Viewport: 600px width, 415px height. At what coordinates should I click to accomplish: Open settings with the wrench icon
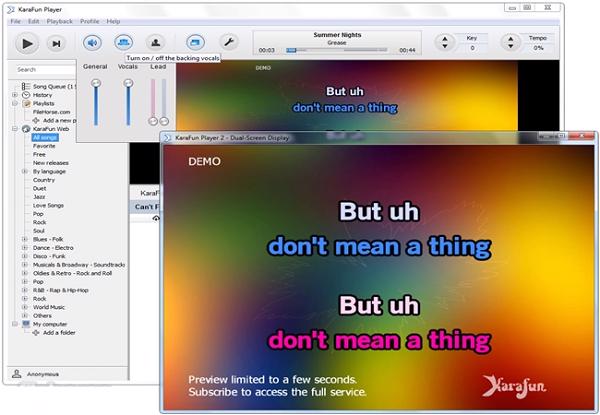coord(228,43)
